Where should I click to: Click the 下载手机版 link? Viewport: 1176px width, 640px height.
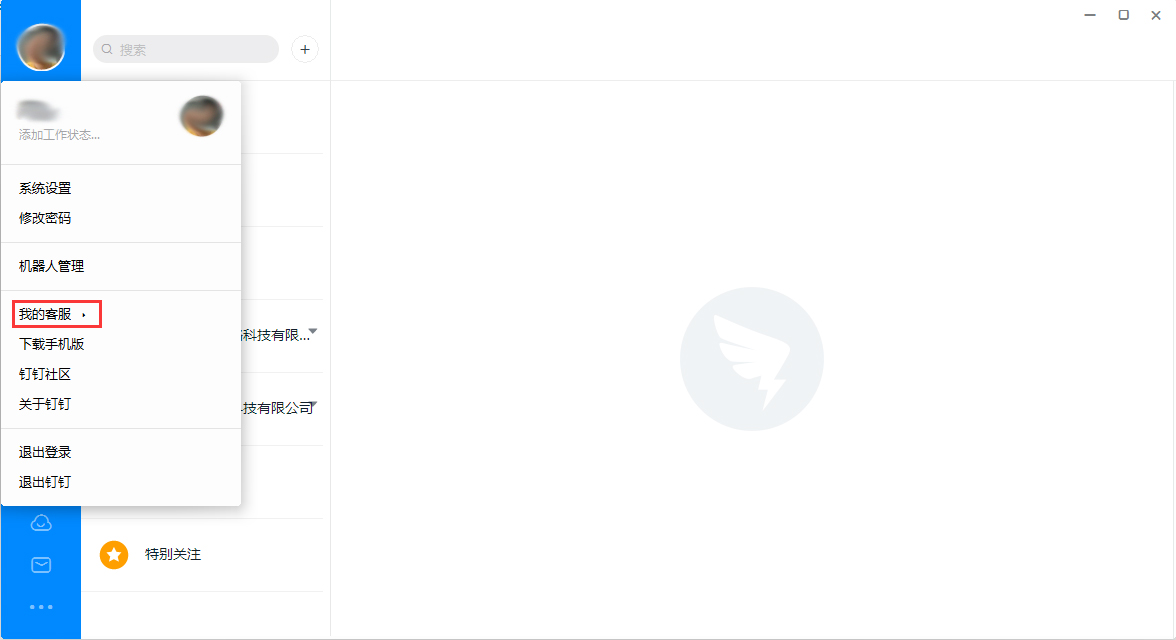pyautogui.click(x=49, y=343)
